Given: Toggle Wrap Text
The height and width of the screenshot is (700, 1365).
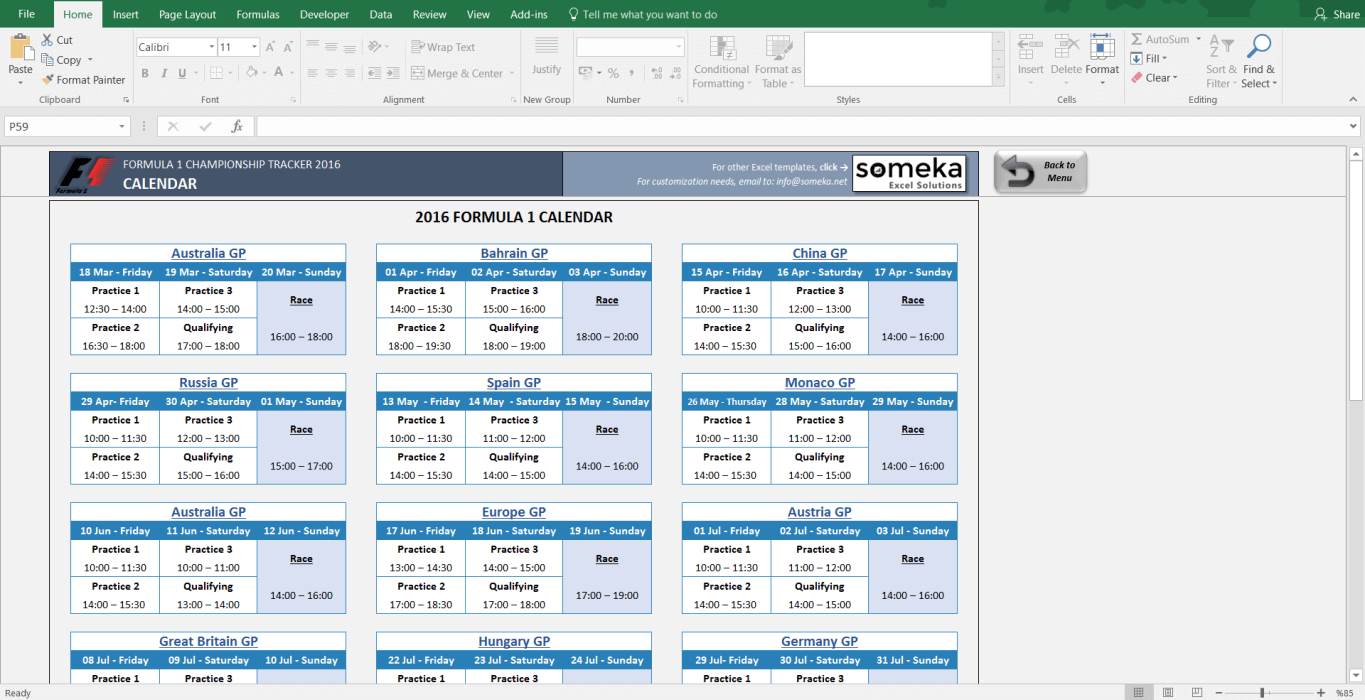Looking at the screenshot, I should click(443, 47).
